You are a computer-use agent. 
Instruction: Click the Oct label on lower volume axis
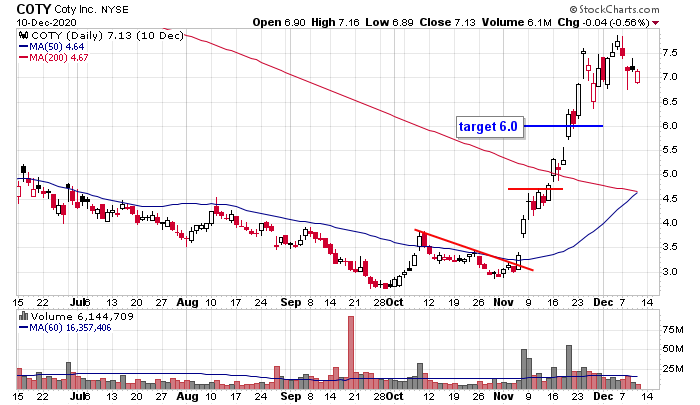[395, 396]
